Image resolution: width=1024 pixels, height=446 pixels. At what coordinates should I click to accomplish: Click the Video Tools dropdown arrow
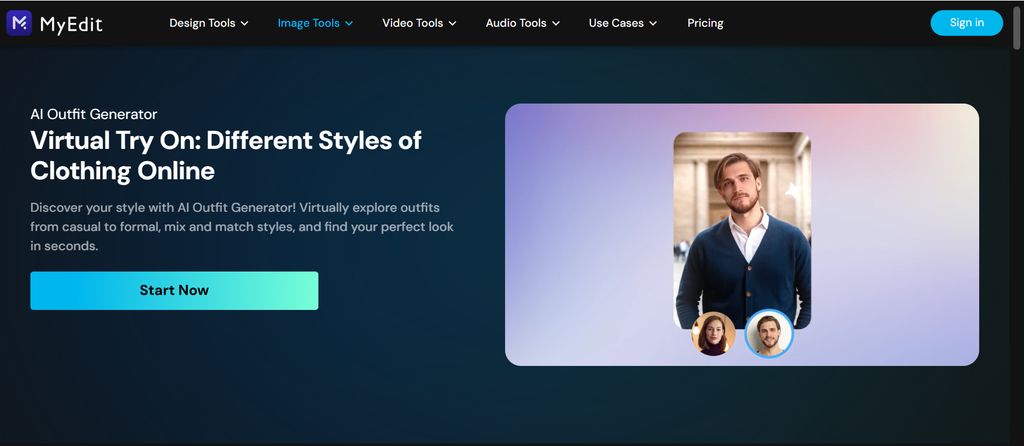pyautogui.click(x=453, y=23)
